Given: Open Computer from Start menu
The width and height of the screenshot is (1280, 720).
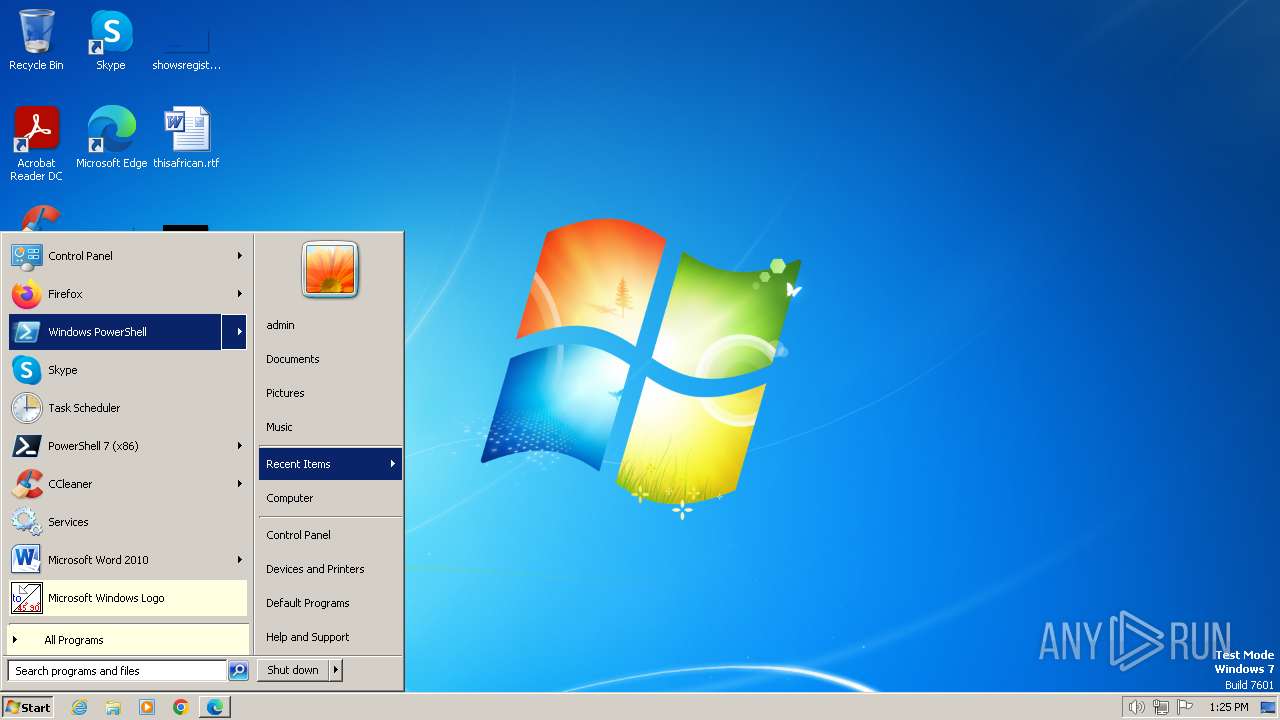Looking at the screenshot, I should coord(289,498).
